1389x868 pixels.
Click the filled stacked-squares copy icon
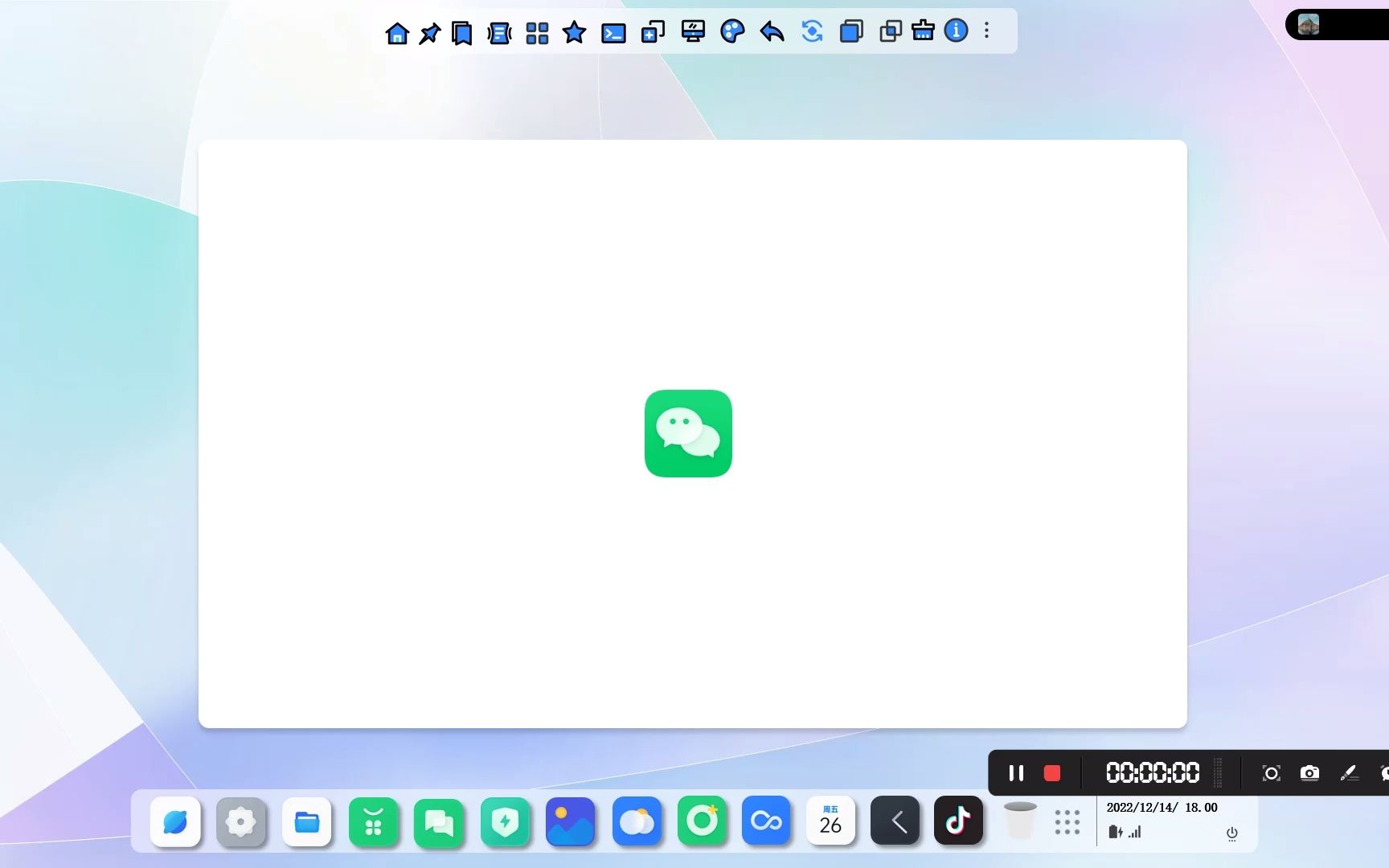(x=851, y=31)
